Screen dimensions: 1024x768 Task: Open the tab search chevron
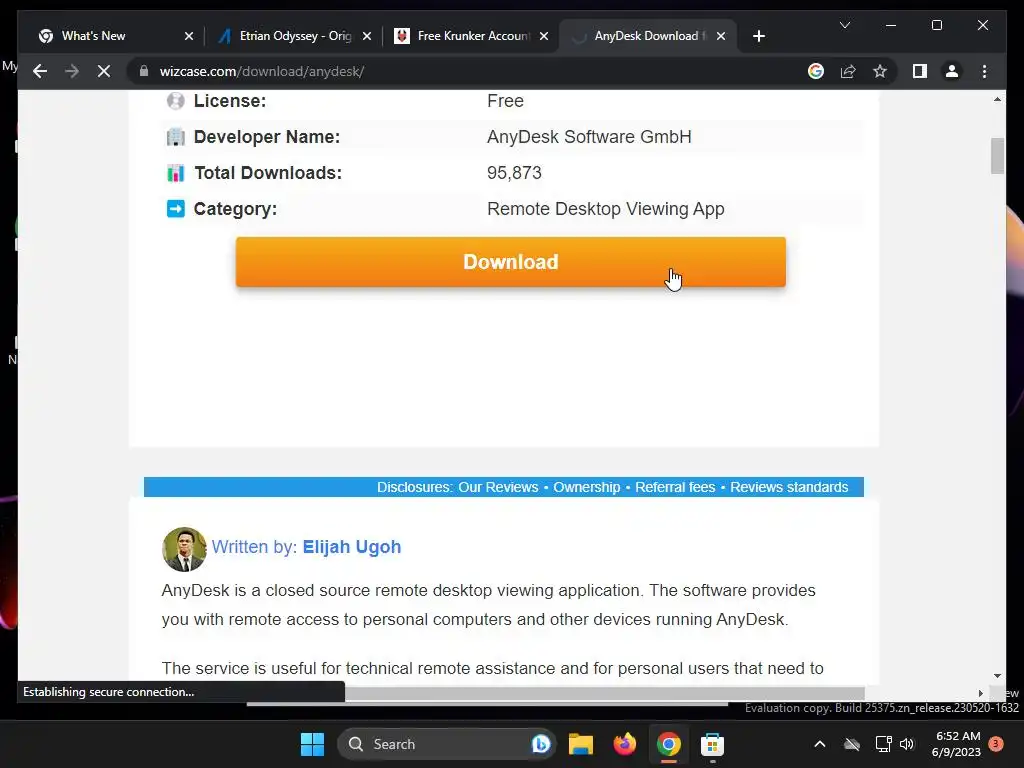coord(844,25)
